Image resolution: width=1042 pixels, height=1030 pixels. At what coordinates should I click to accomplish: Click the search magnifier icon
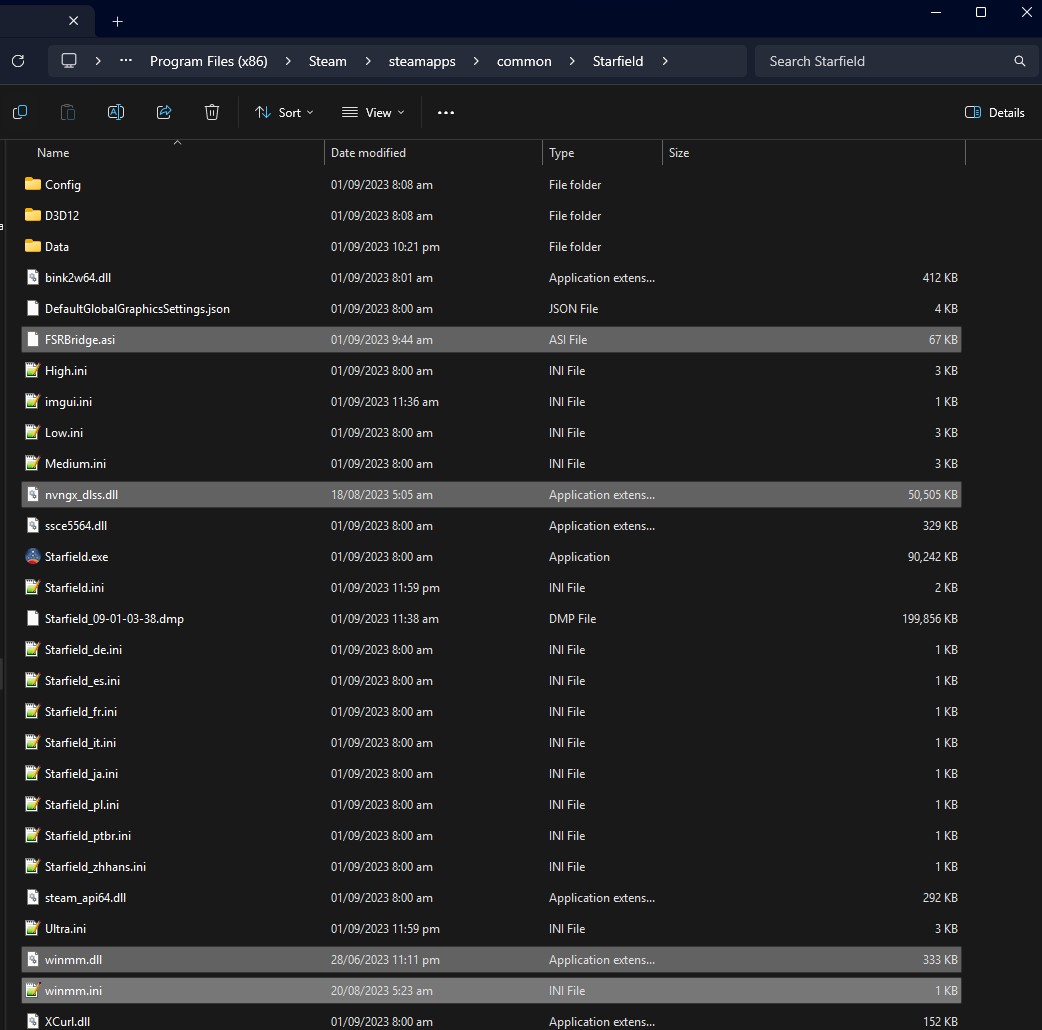click(1019, 61)
